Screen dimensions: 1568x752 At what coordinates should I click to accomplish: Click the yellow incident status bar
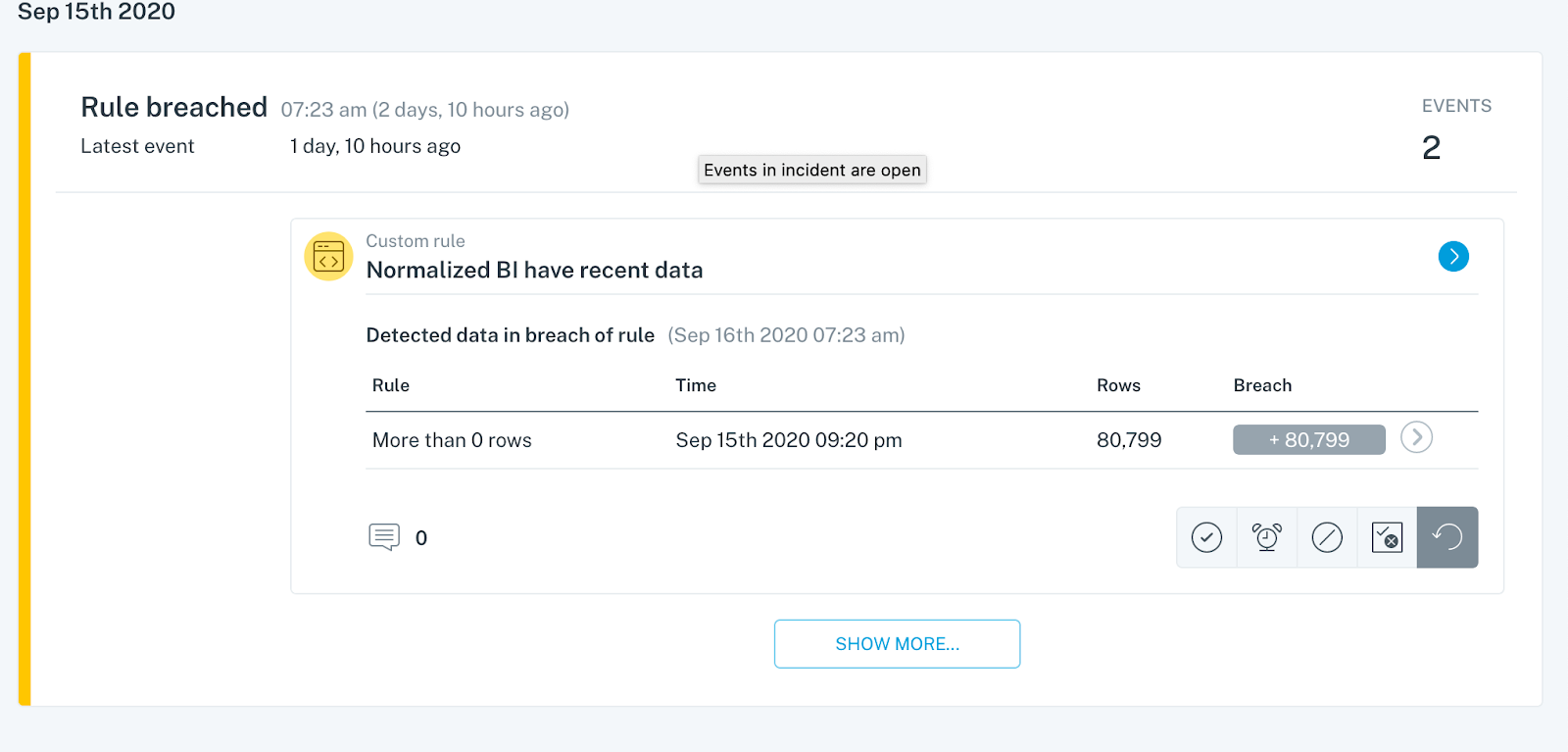(25, 378)
